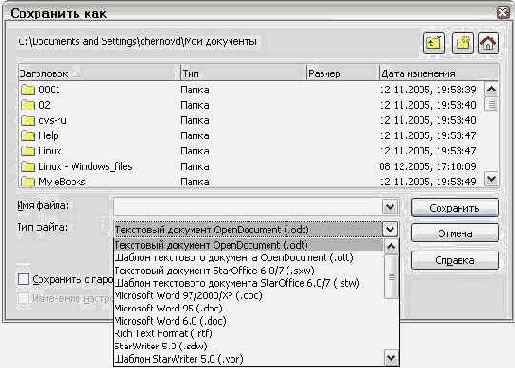Open the default home directory icon

[x=488, y=43]
